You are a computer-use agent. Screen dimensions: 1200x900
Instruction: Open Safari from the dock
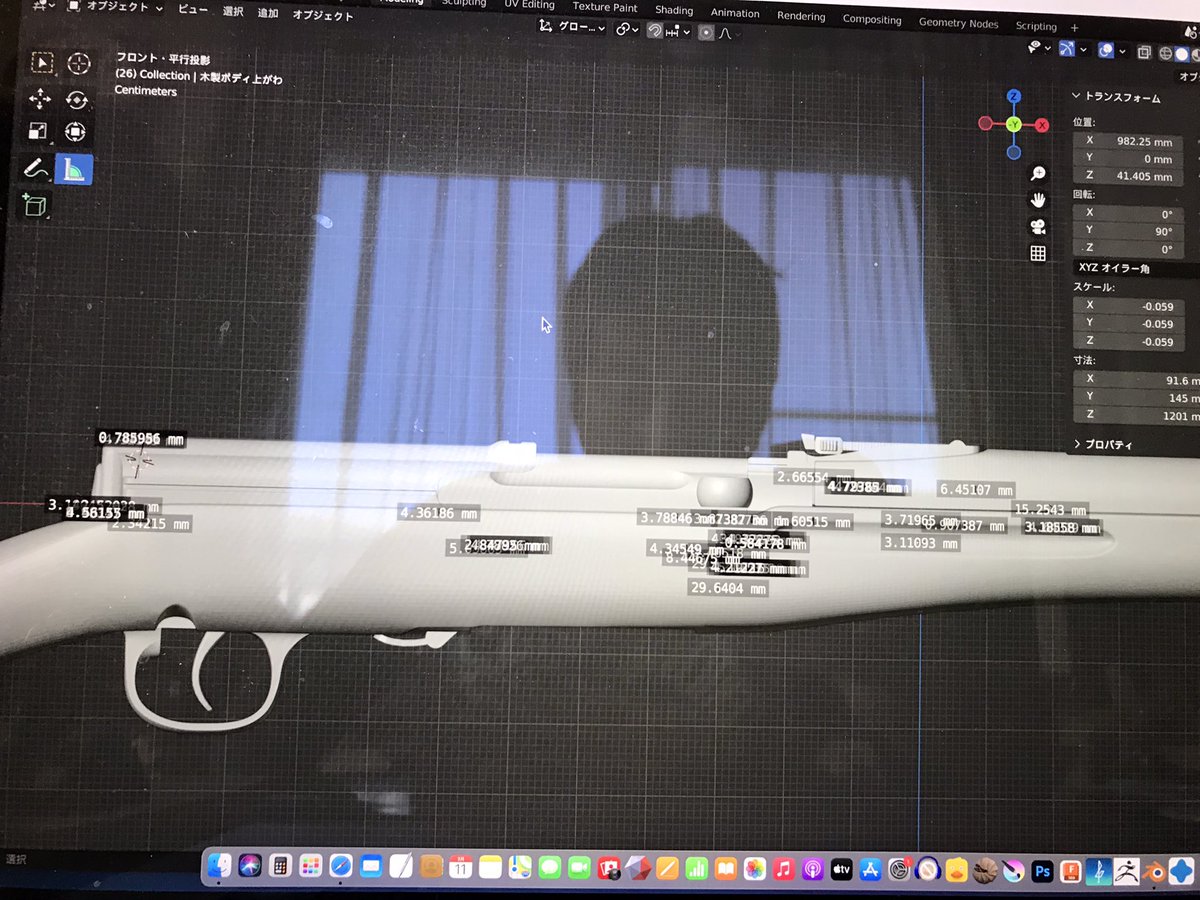pyautogui.click(x=340, y=866)
